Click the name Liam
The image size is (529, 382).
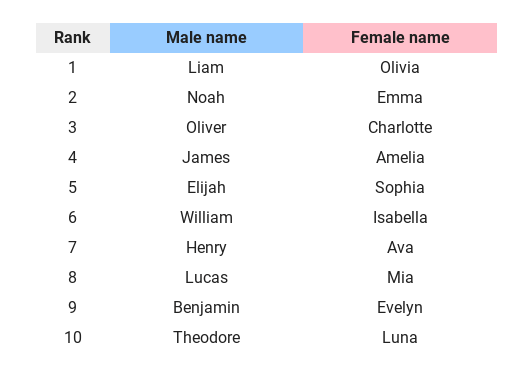point(206,67)
